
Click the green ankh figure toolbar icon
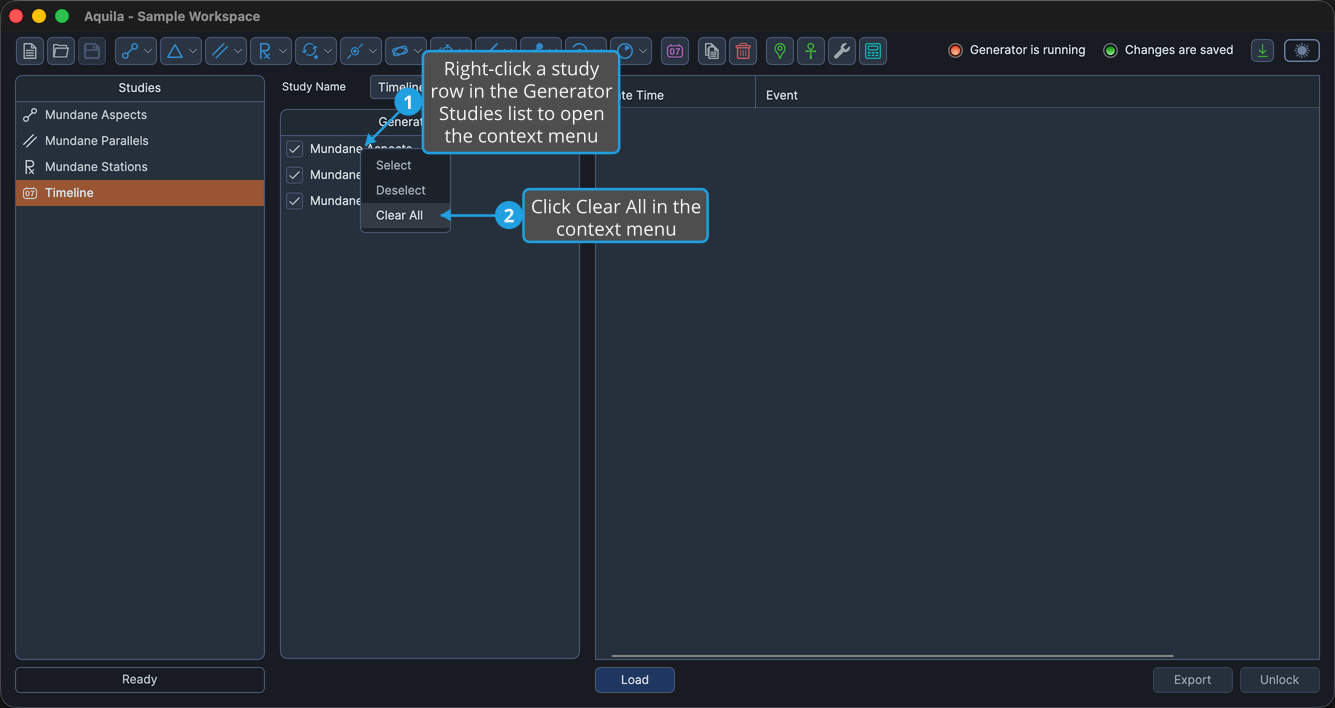811,51
